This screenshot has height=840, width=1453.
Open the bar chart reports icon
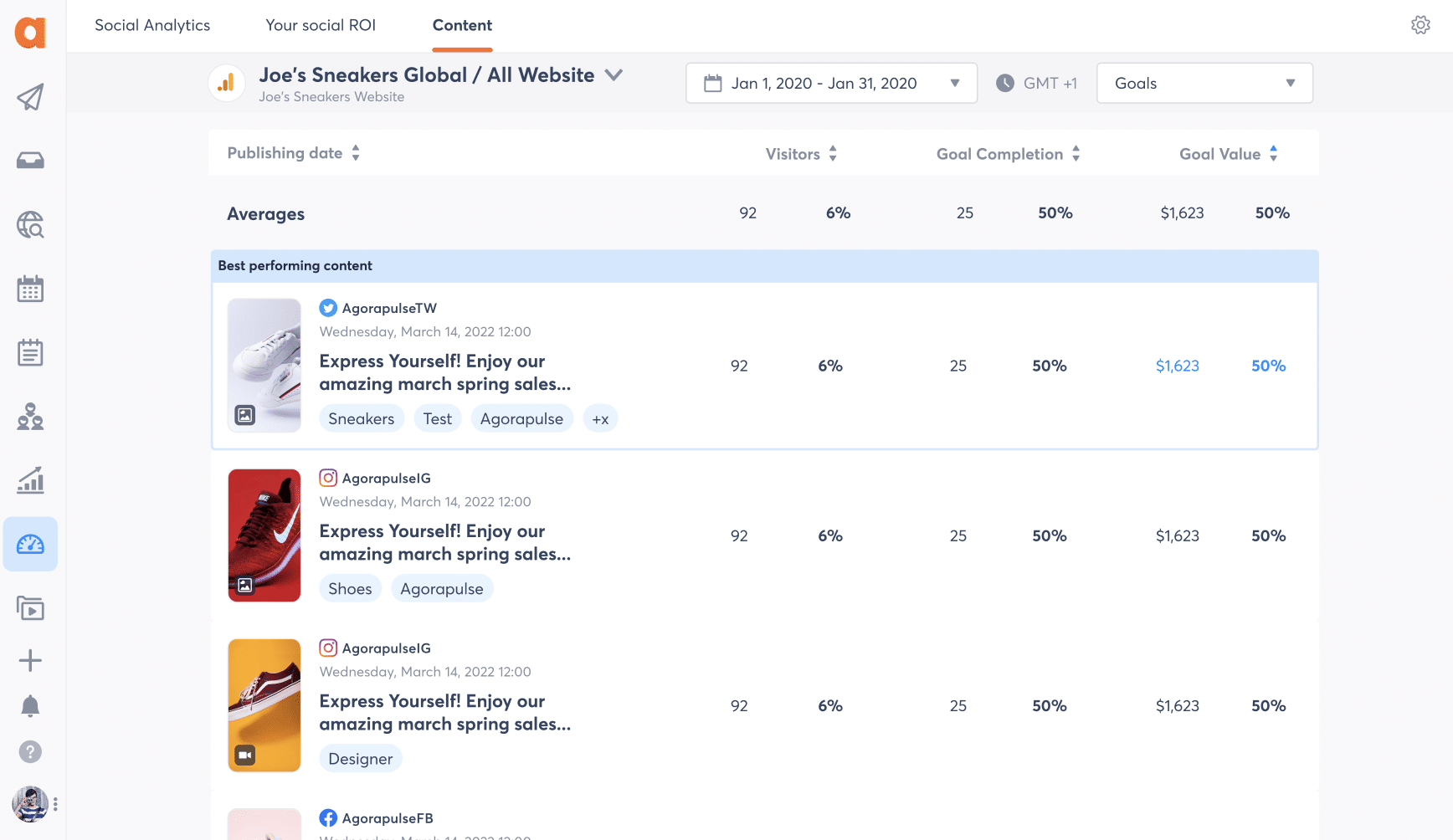(30, 480)
